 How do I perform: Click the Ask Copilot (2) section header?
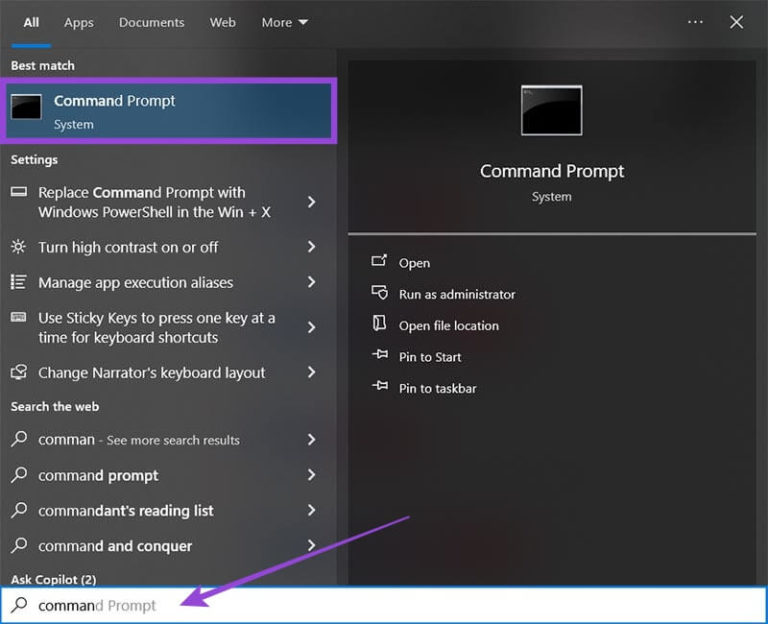tap(53, 579)
